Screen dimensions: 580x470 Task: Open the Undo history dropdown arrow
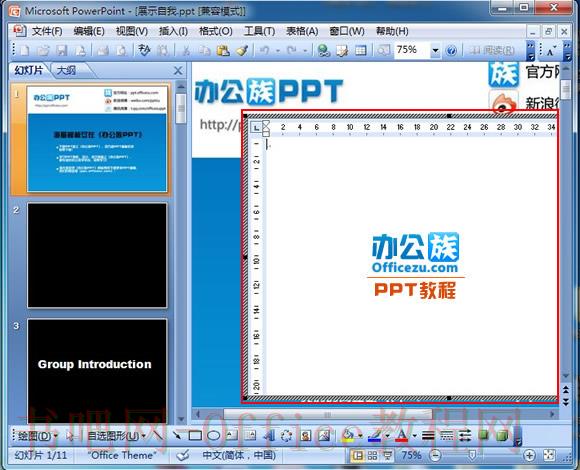[x=277, y=51]
